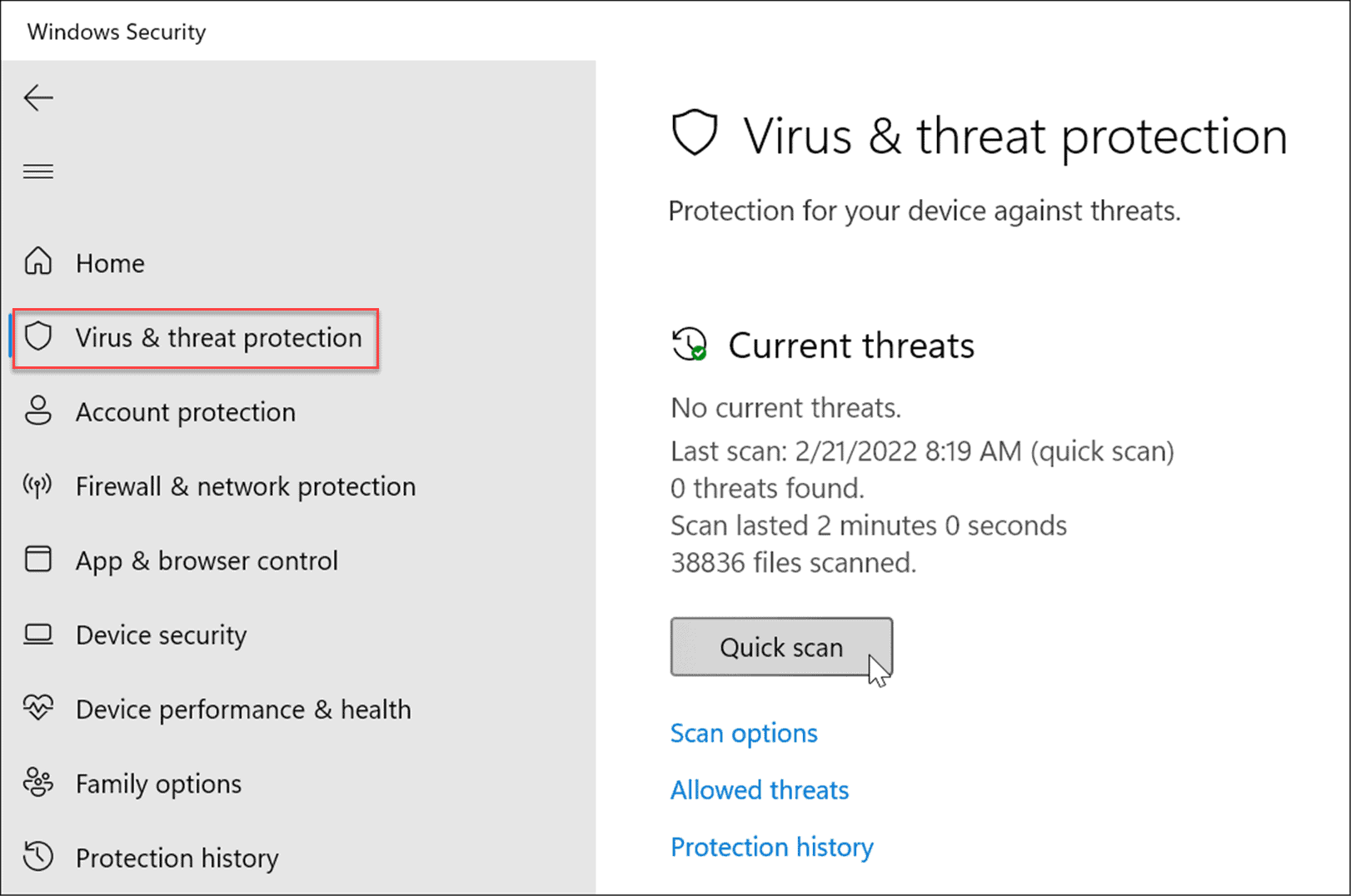Image resolution: width=1351 pixels, height=896 pixels.
Task: Open Virus & threat protection shield icon
Action: click(x=38, y=337)
